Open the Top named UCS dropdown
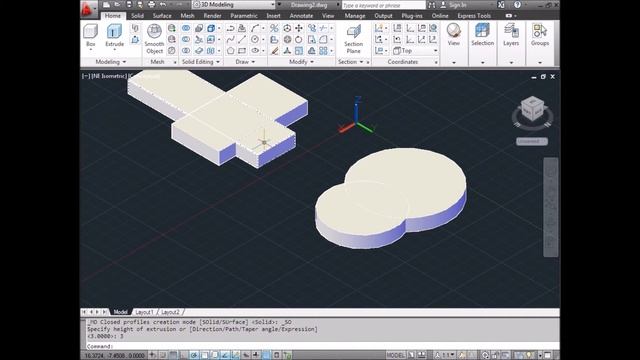Viewport: 640px width, 360px height. pyautogui.click(x=415, y=51)
